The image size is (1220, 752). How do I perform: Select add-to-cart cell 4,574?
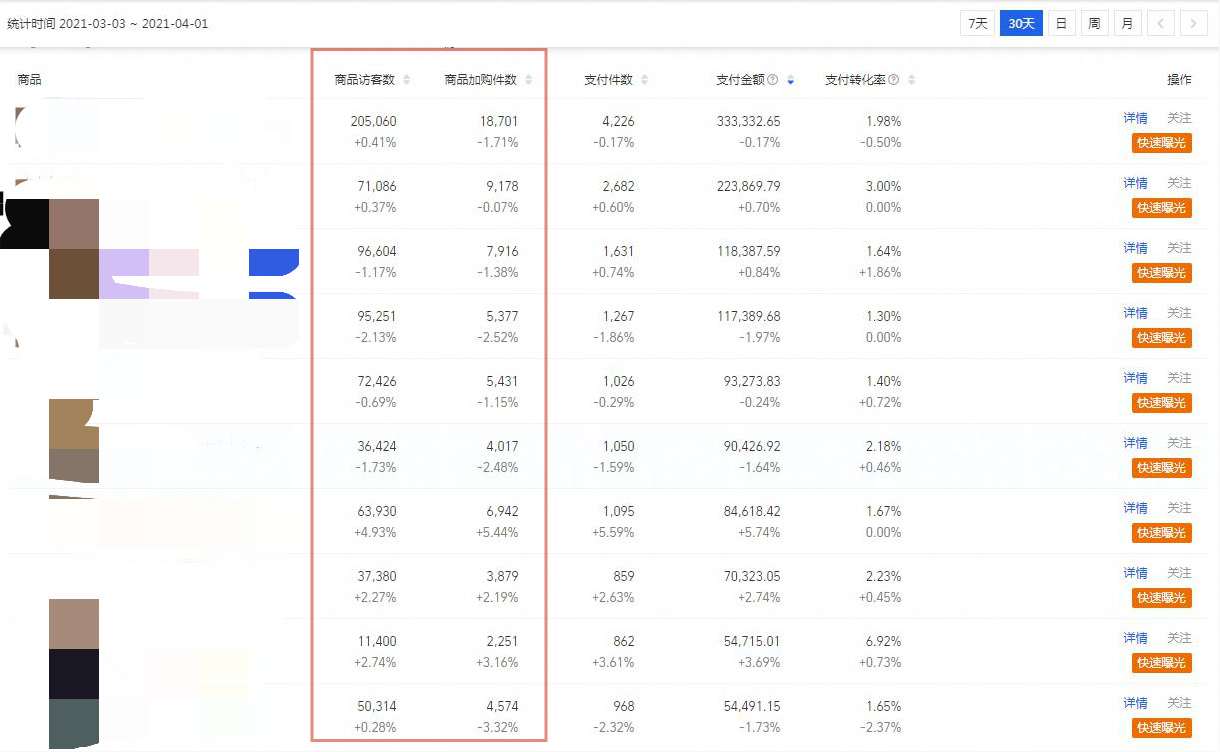click(502, 706)
